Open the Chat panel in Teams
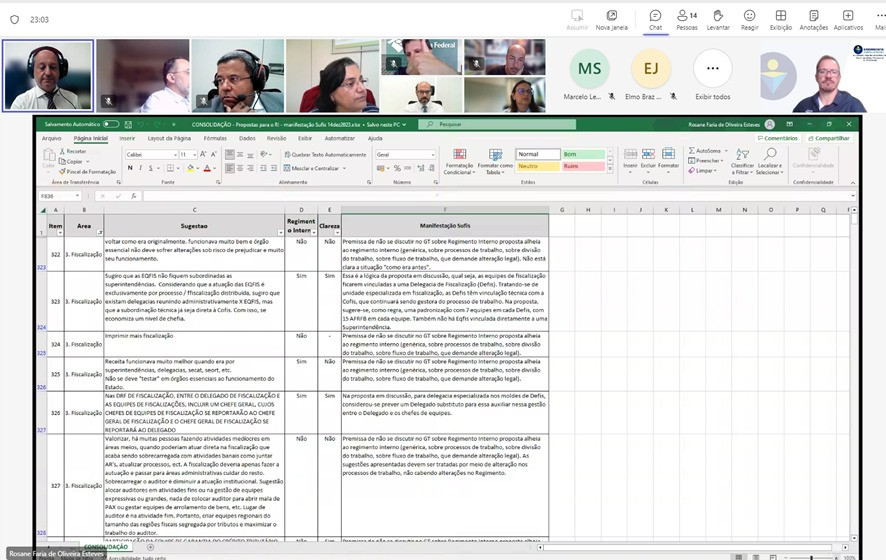The image size is (886, 560). pos(655,19)
